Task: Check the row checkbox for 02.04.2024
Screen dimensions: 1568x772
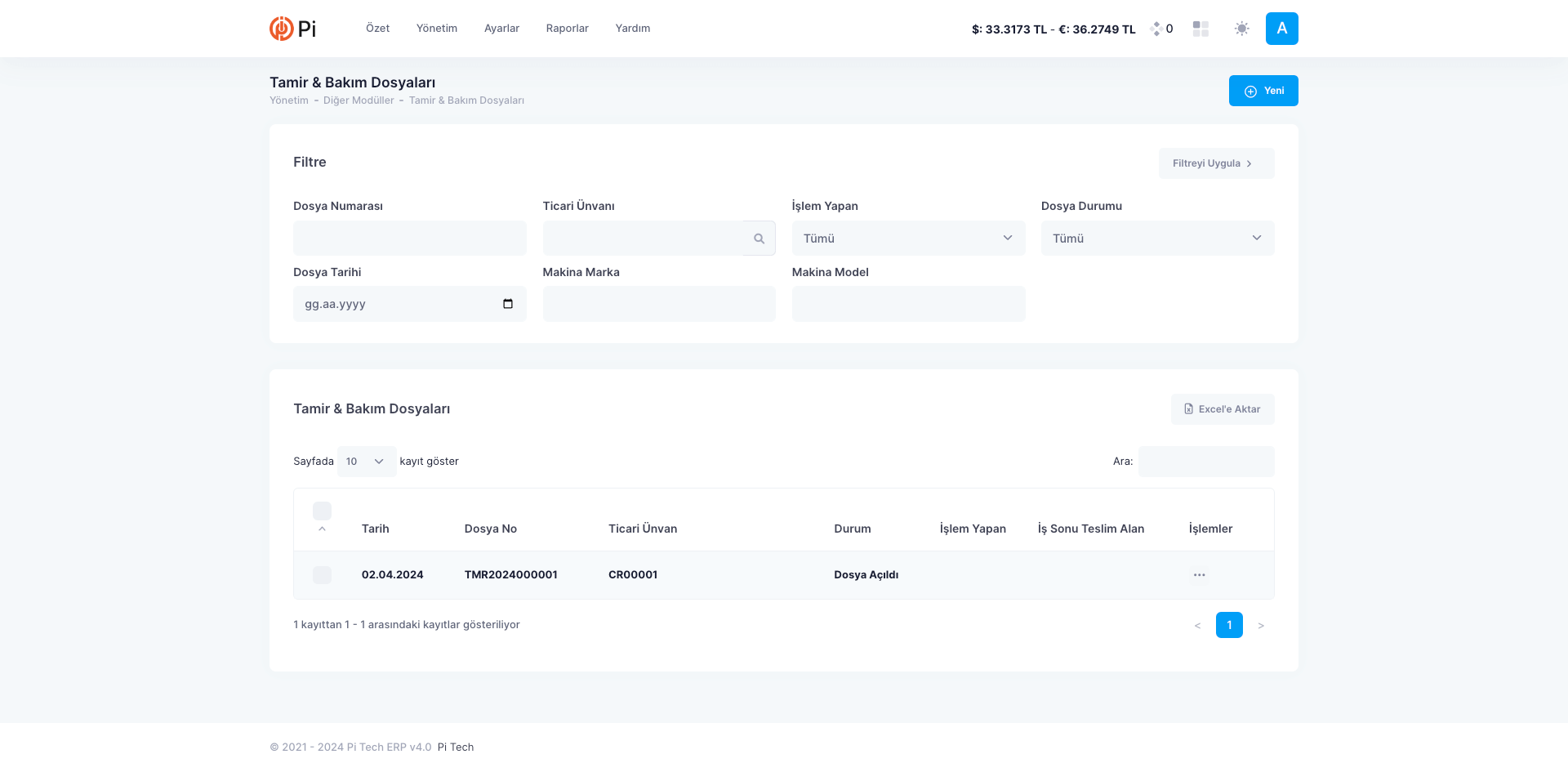Action: point(322,575)
